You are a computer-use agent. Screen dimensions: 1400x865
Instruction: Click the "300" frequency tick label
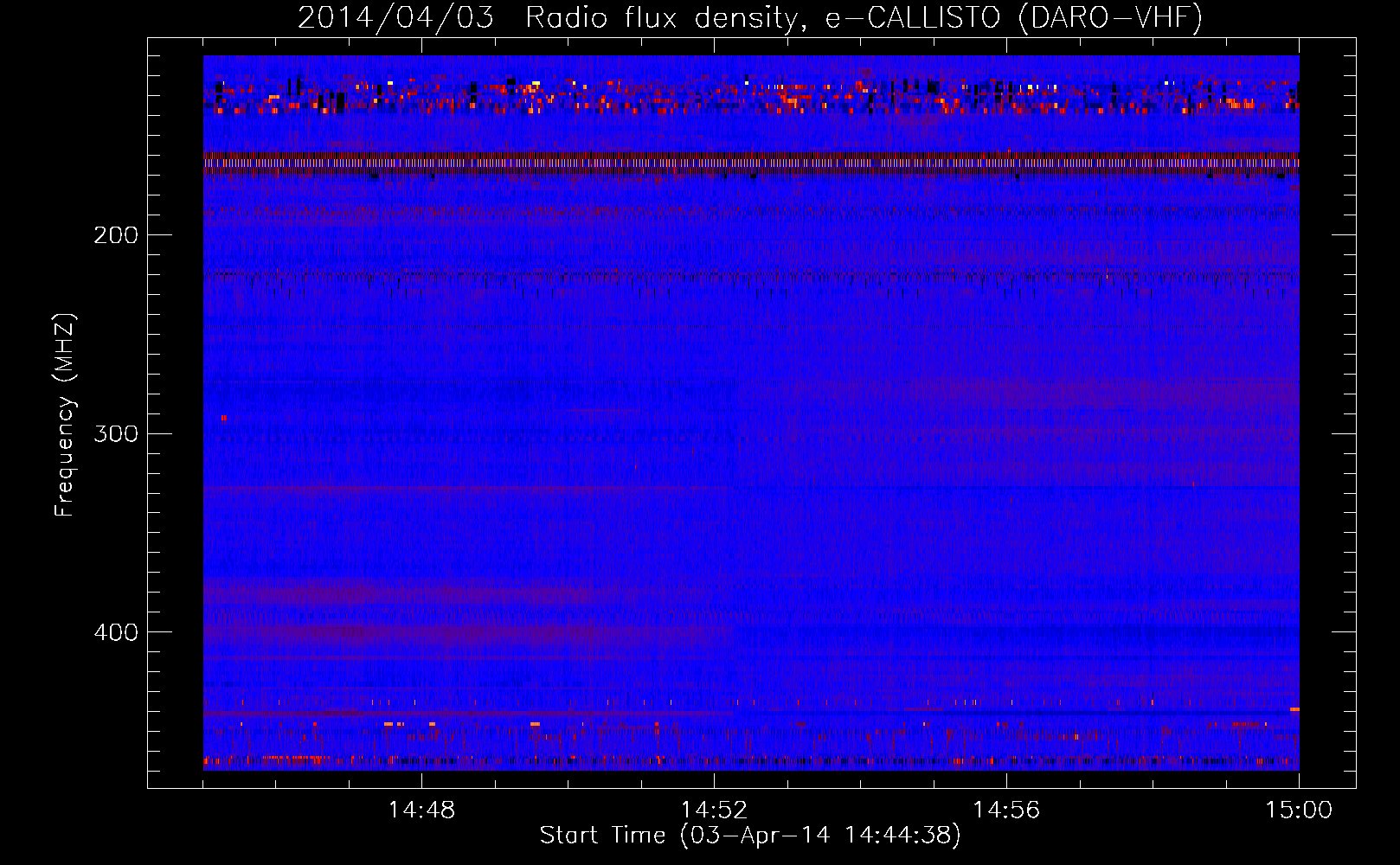[x=116, y=433]
